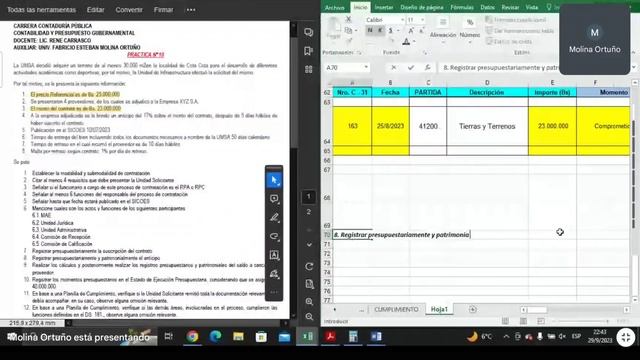The width and height of the screenshot is (640, 360).
Task: Switch to the Datos ribbon tab
Action: (x=487, y=7)
